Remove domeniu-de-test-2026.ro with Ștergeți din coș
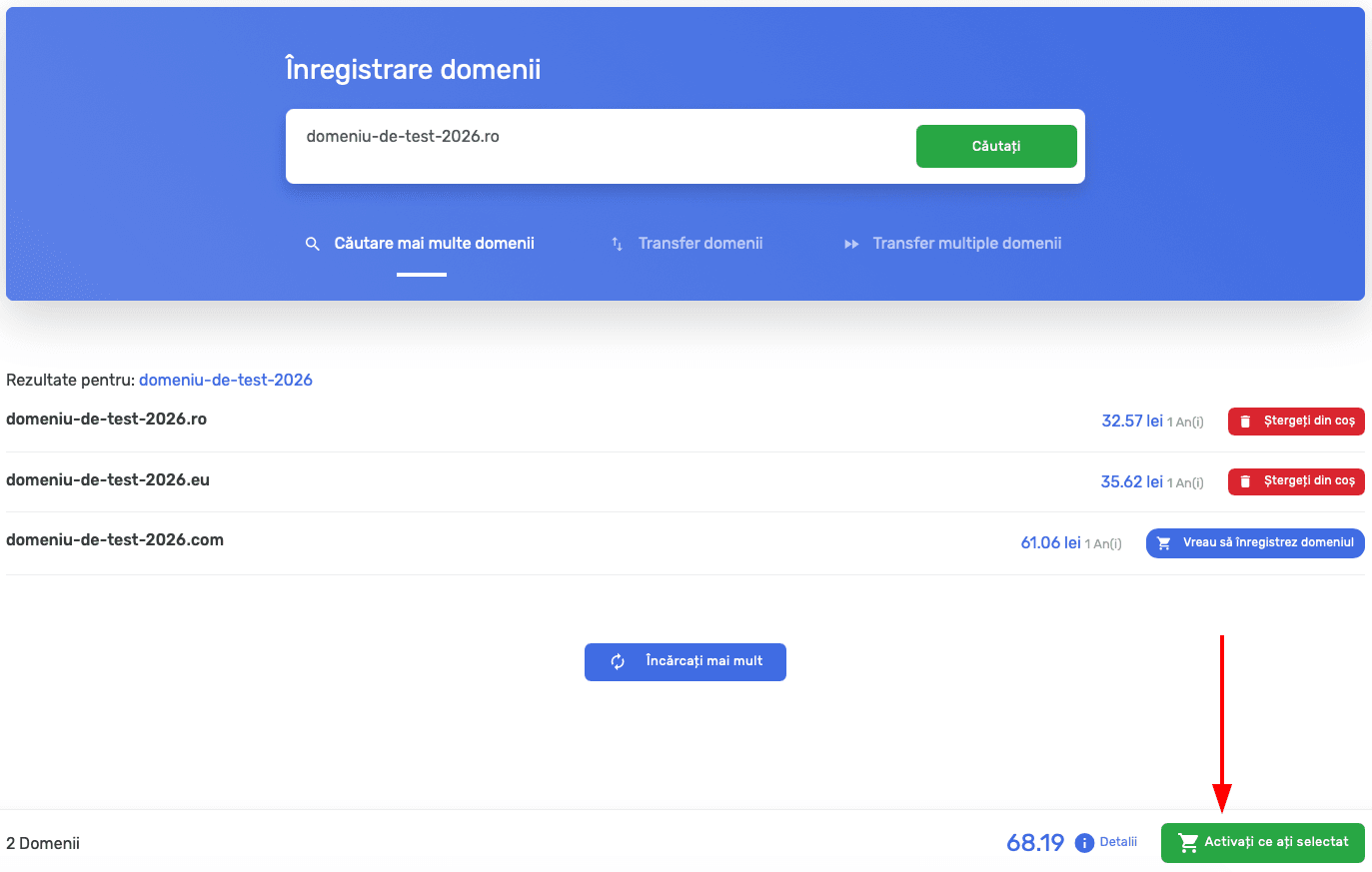The image size is (1372, 872). 1308,422
